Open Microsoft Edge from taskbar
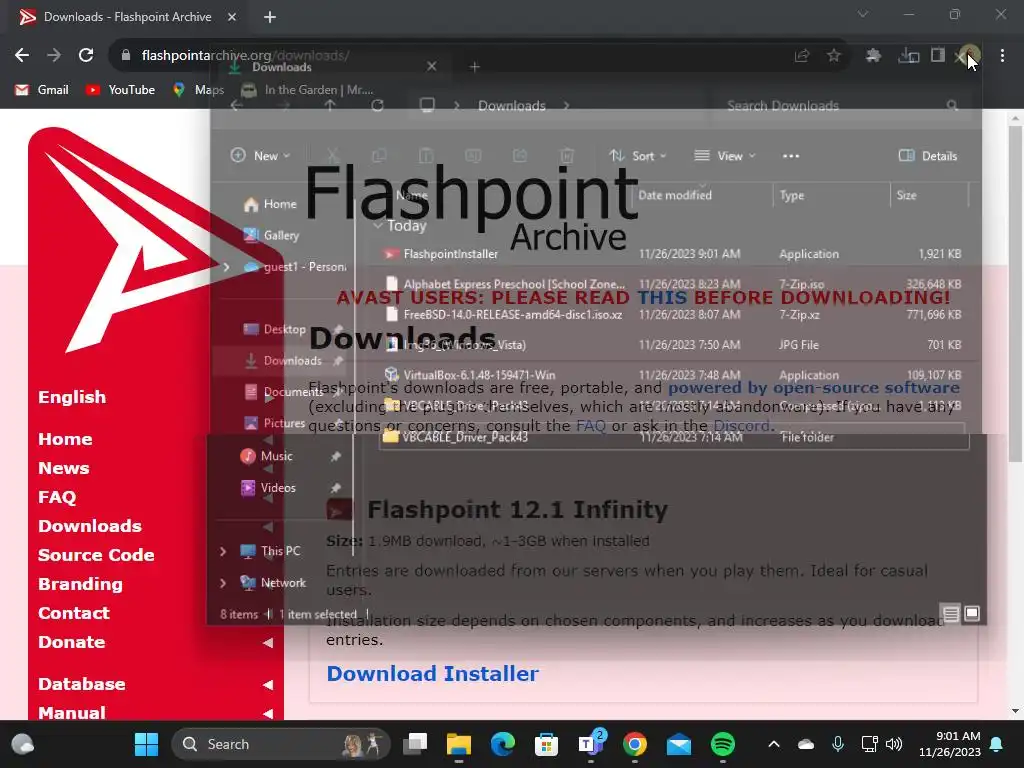This screenshot has width=1024, height=768. [x=503, y=744]
